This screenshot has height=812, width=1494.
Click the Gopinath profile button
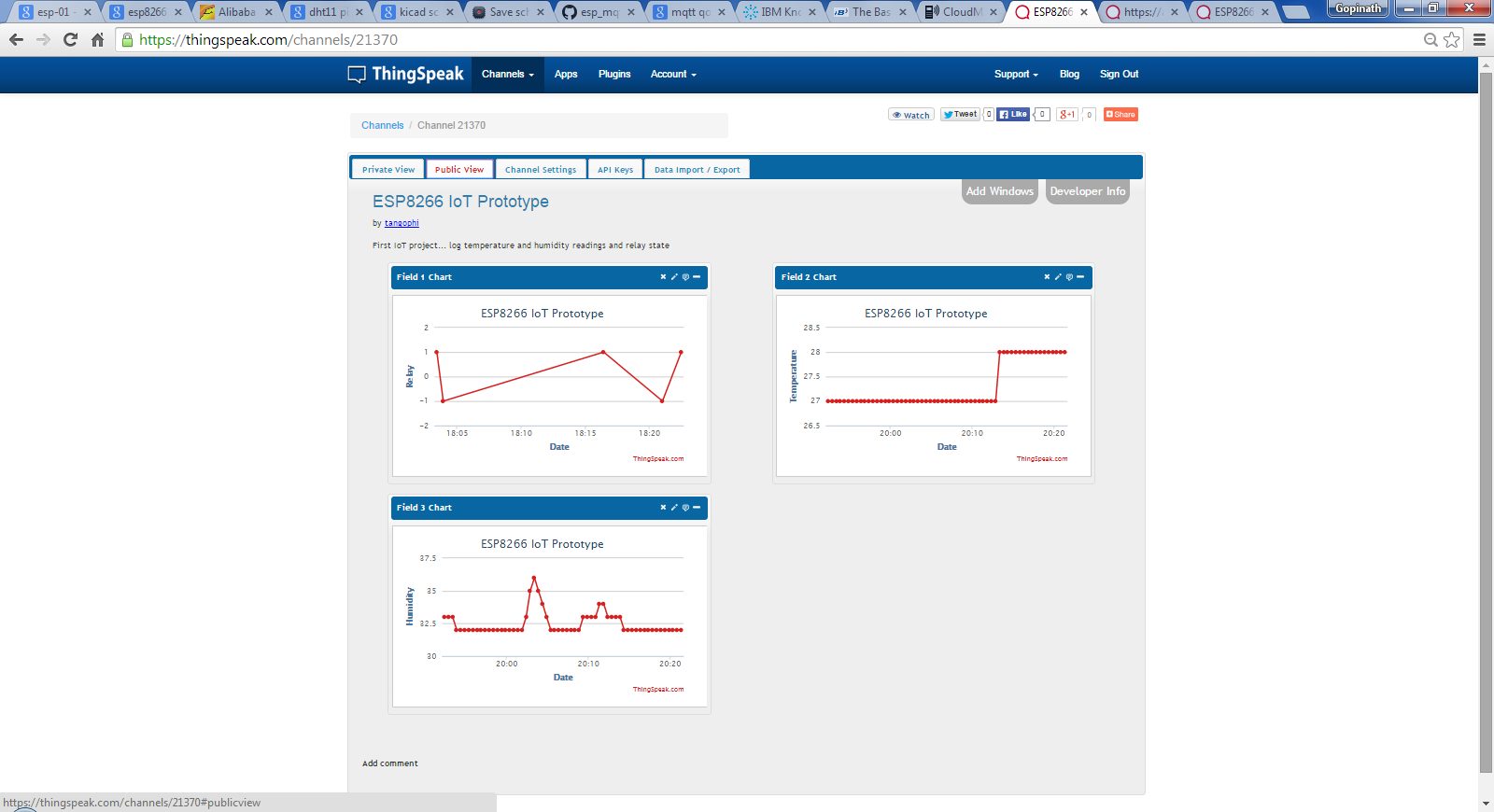1358,9
